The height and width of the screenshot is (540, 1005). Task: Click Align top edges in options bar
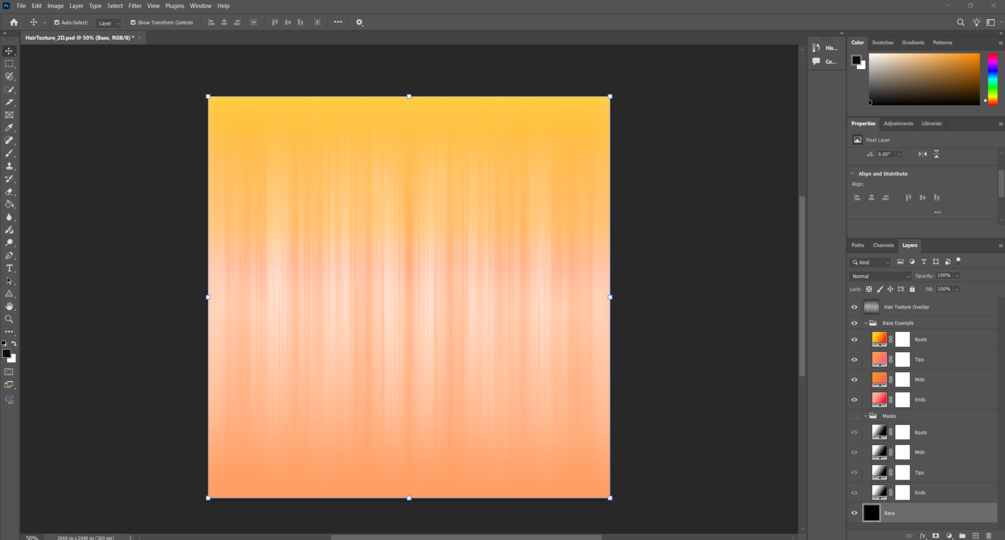[x=274, y=22]
